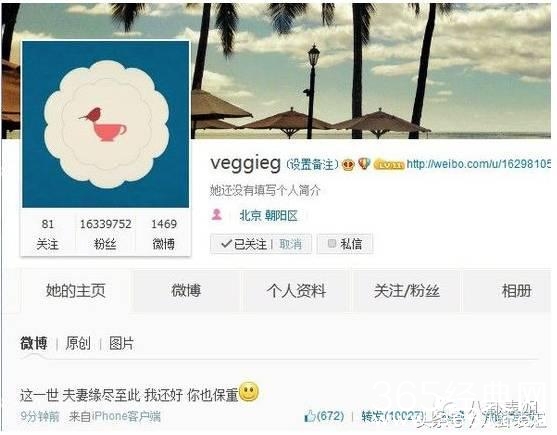This screenshot has height=435, width=557.
Task: Open the 个人资料 tab
Action: coord(296,290)
